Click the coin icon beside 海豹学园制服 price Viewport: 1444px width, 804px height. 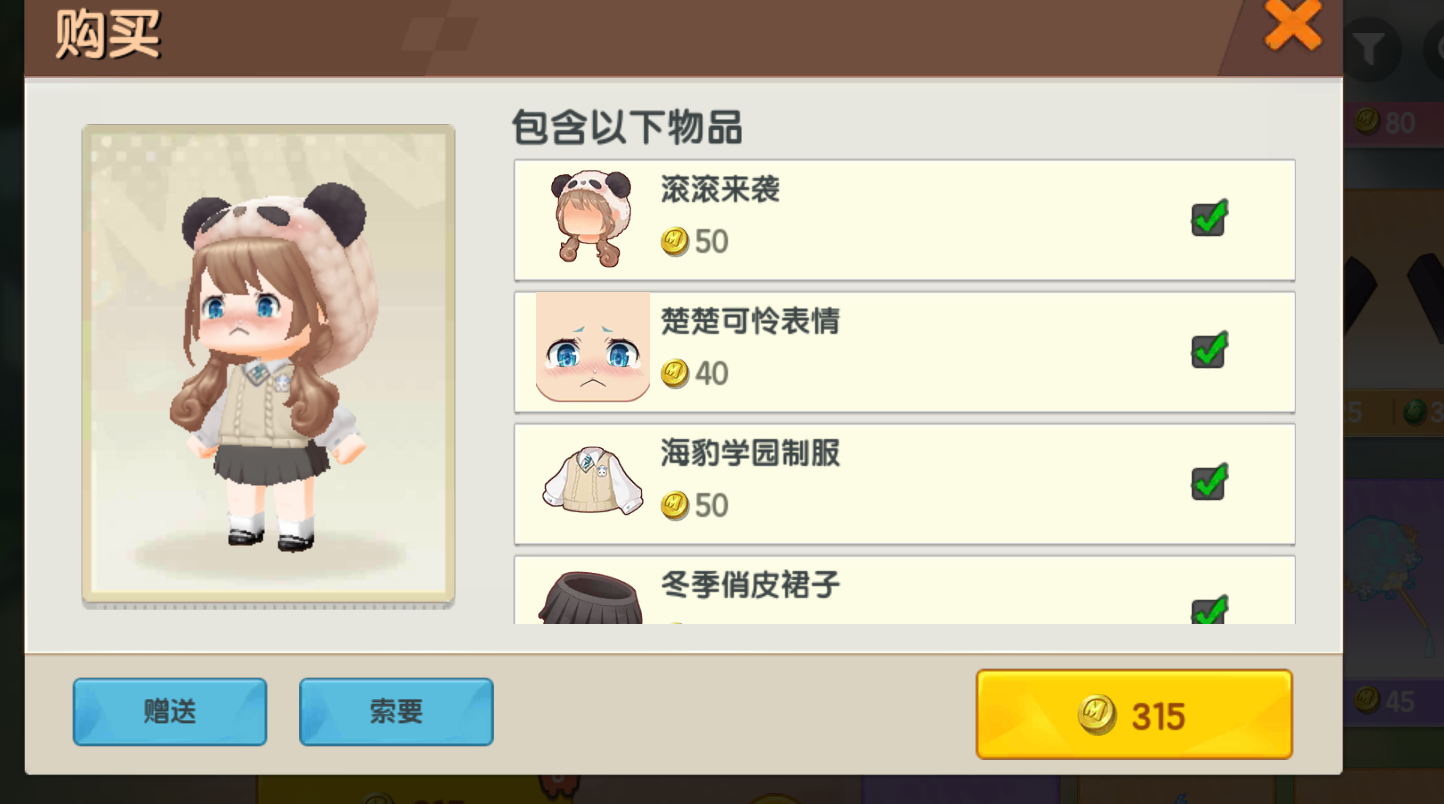[x=675, y=505]
